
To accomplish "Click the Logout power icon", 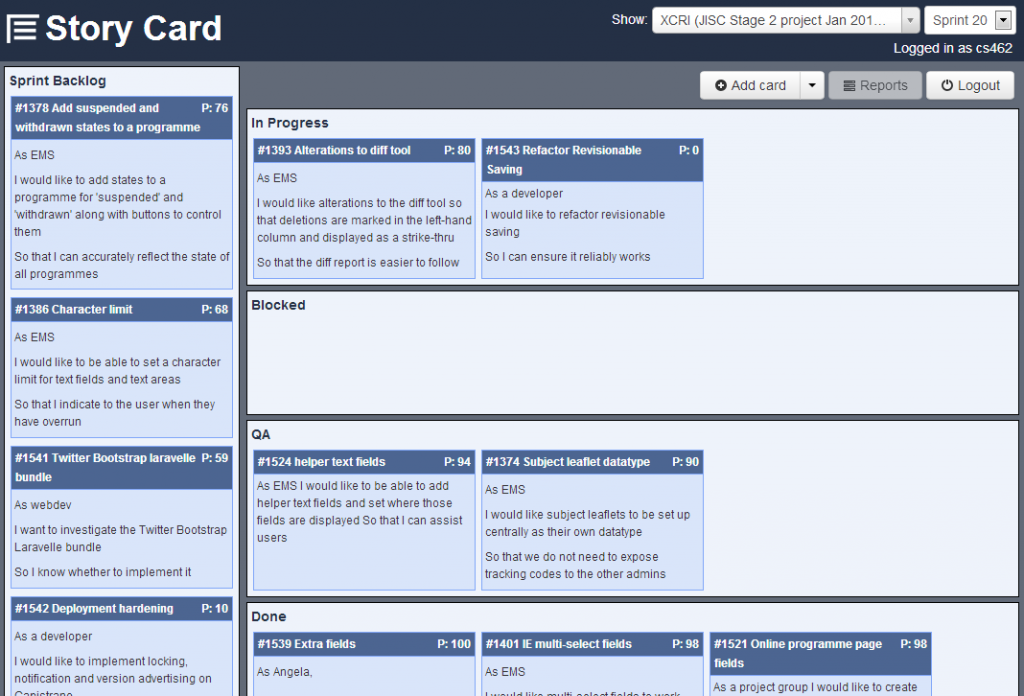I will click(946, 86).
